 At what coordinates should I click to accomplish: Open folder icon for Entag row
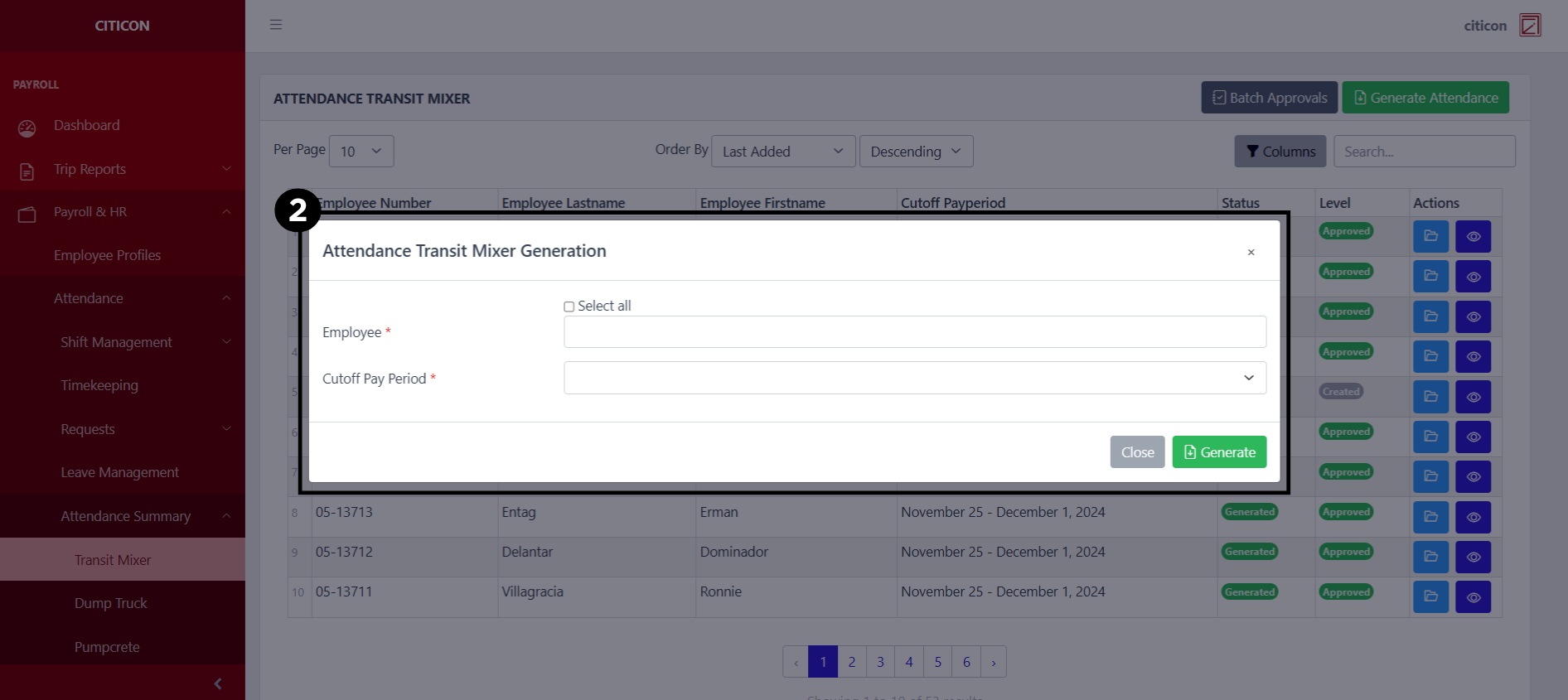coord(1430,517)
